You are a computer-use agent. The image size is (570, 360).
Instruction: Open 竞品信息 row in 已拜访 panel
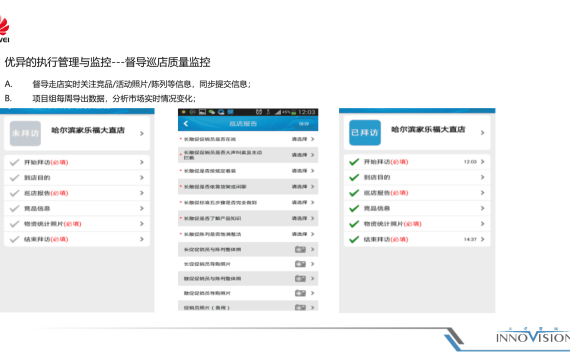[417, 208]
